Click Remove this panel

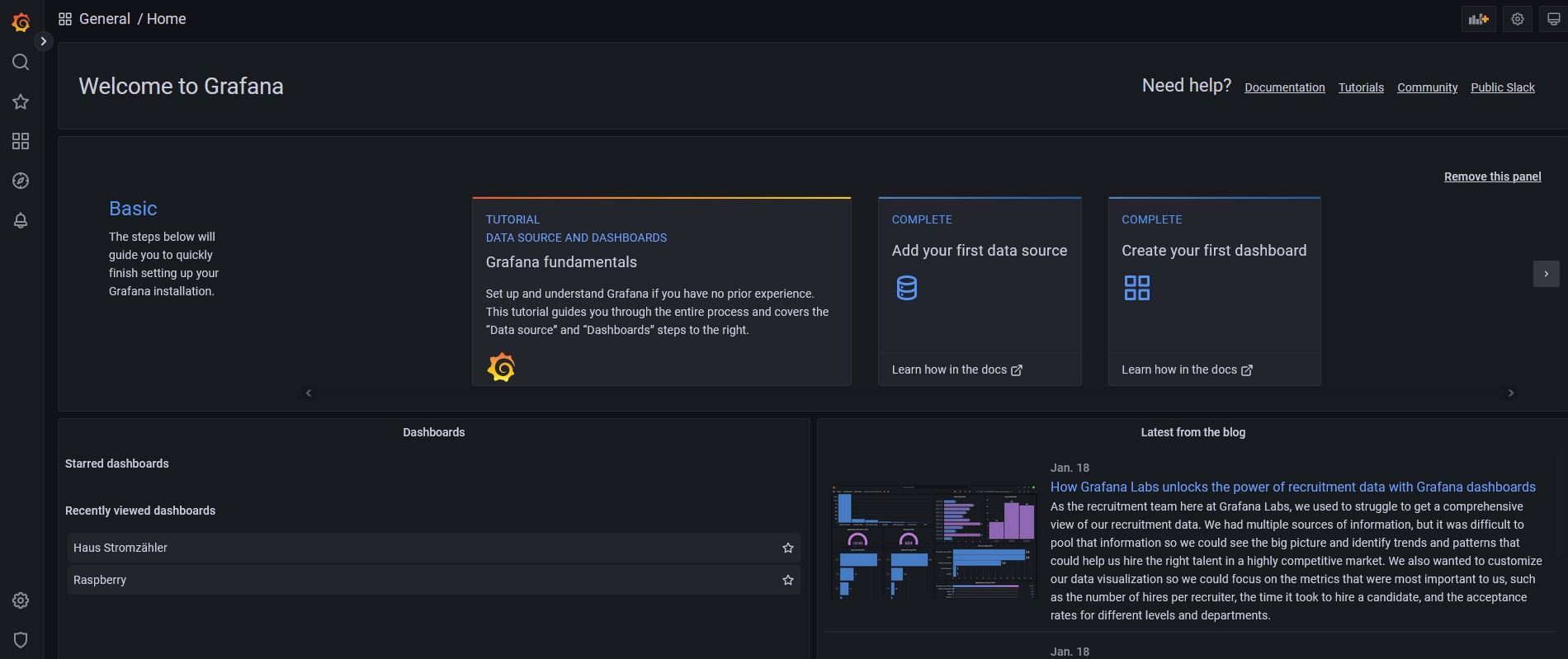(1492, 177)
